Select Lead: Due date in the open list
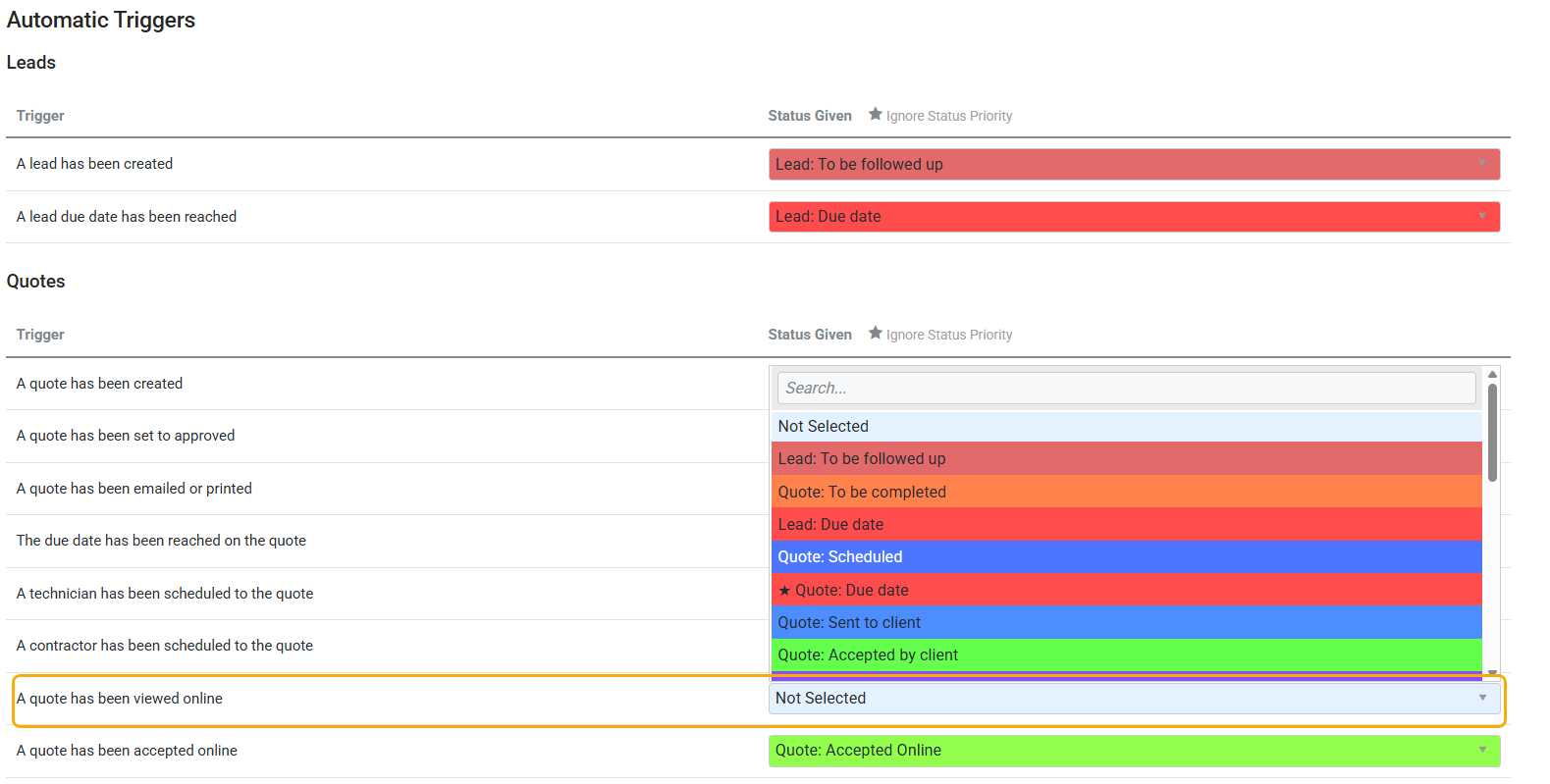This screenshot has width=1550, height=784. [x=1126, y=524]
